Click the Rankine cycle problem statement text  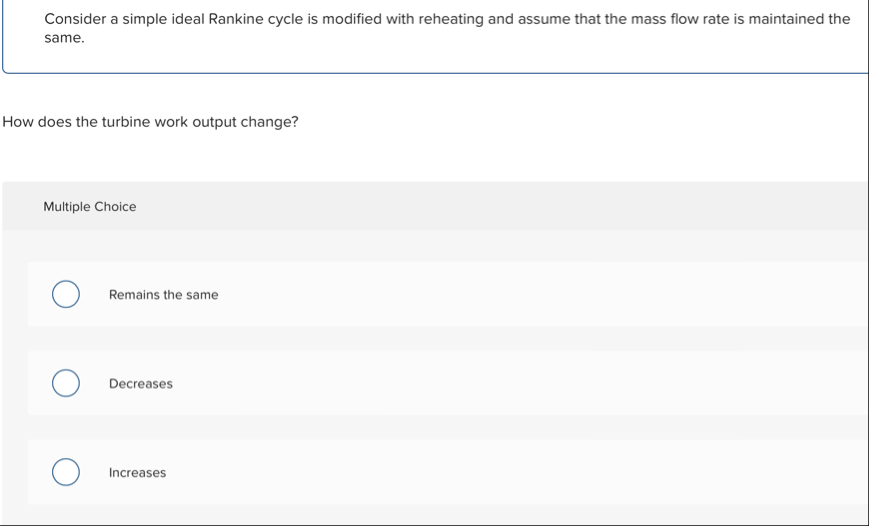447,28
